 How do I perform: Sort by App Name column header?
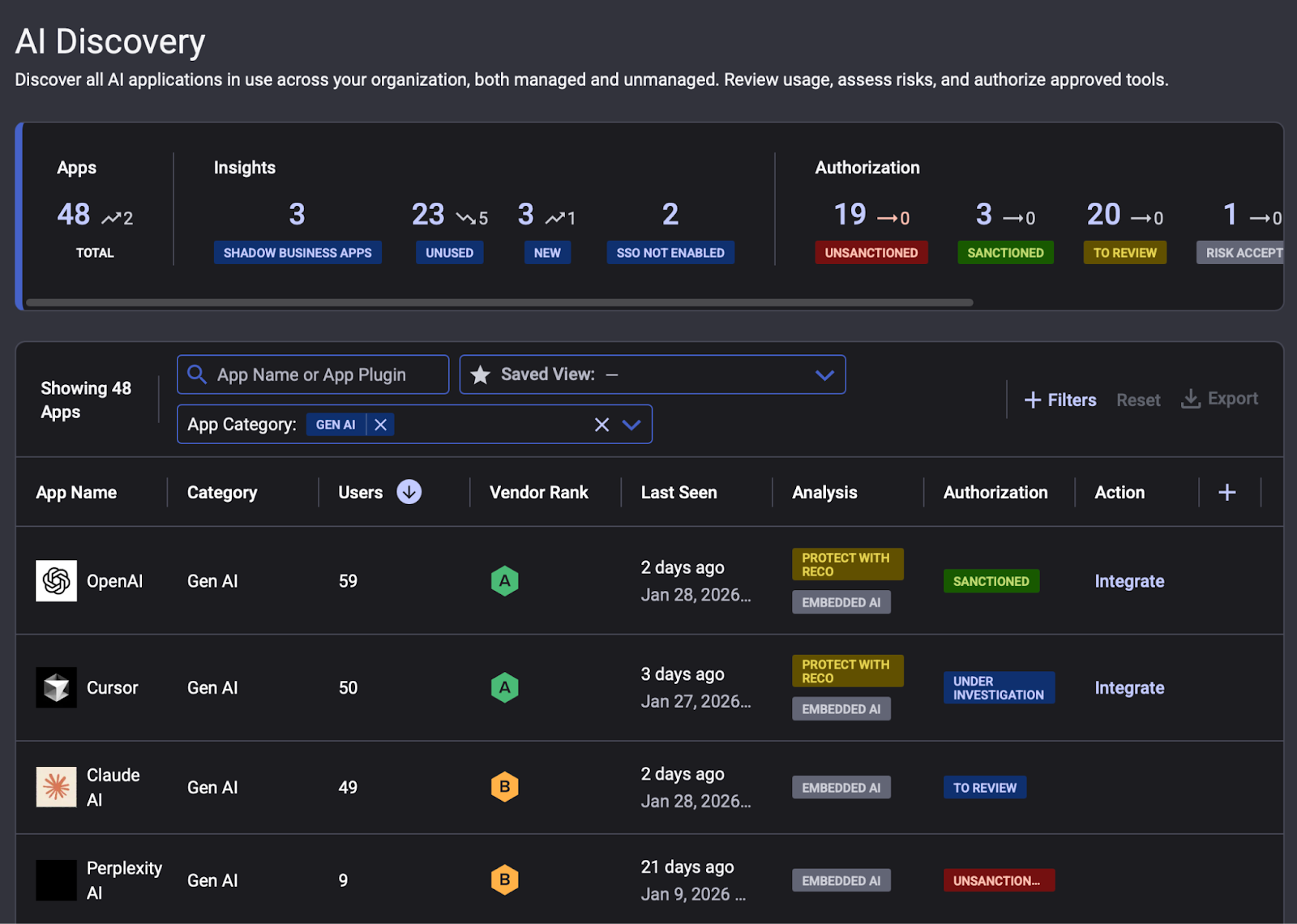76,493
